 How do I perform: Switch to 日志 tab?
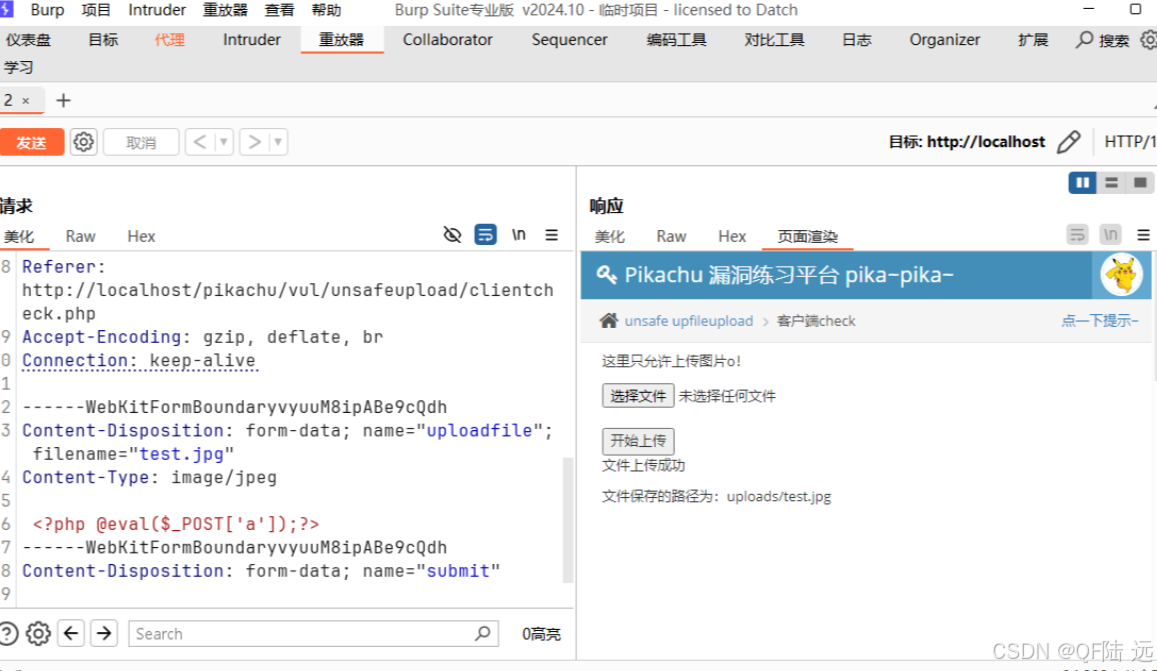(x=857, y=40)
